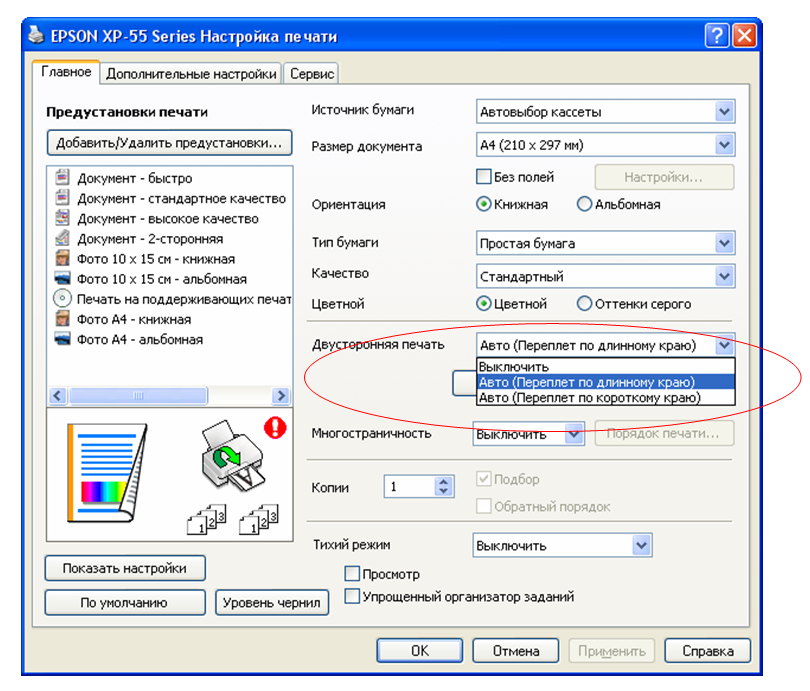Click the Настройки... button next to Без полей

[x=664, y=177]
